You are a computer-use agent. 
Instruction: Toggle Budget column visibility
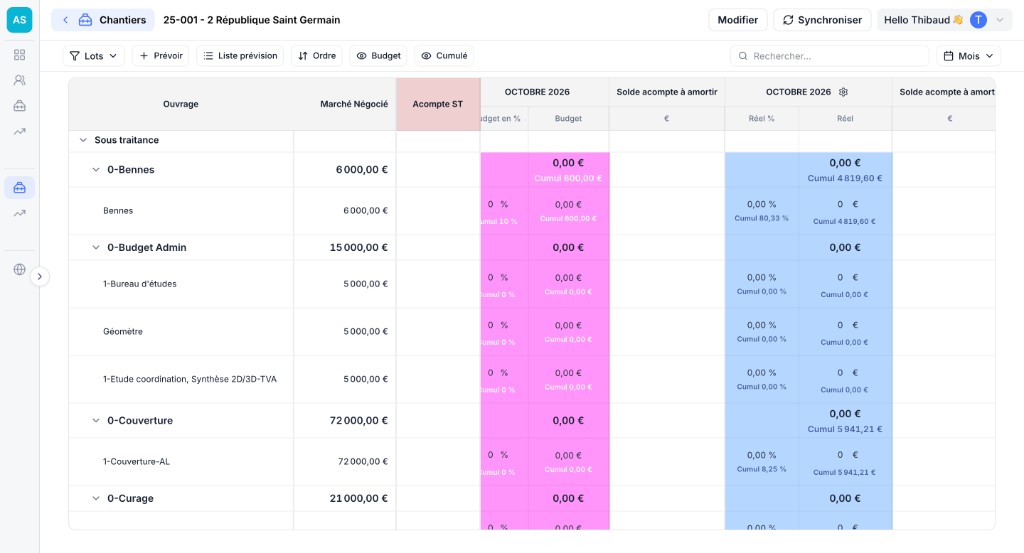[378, 56]
